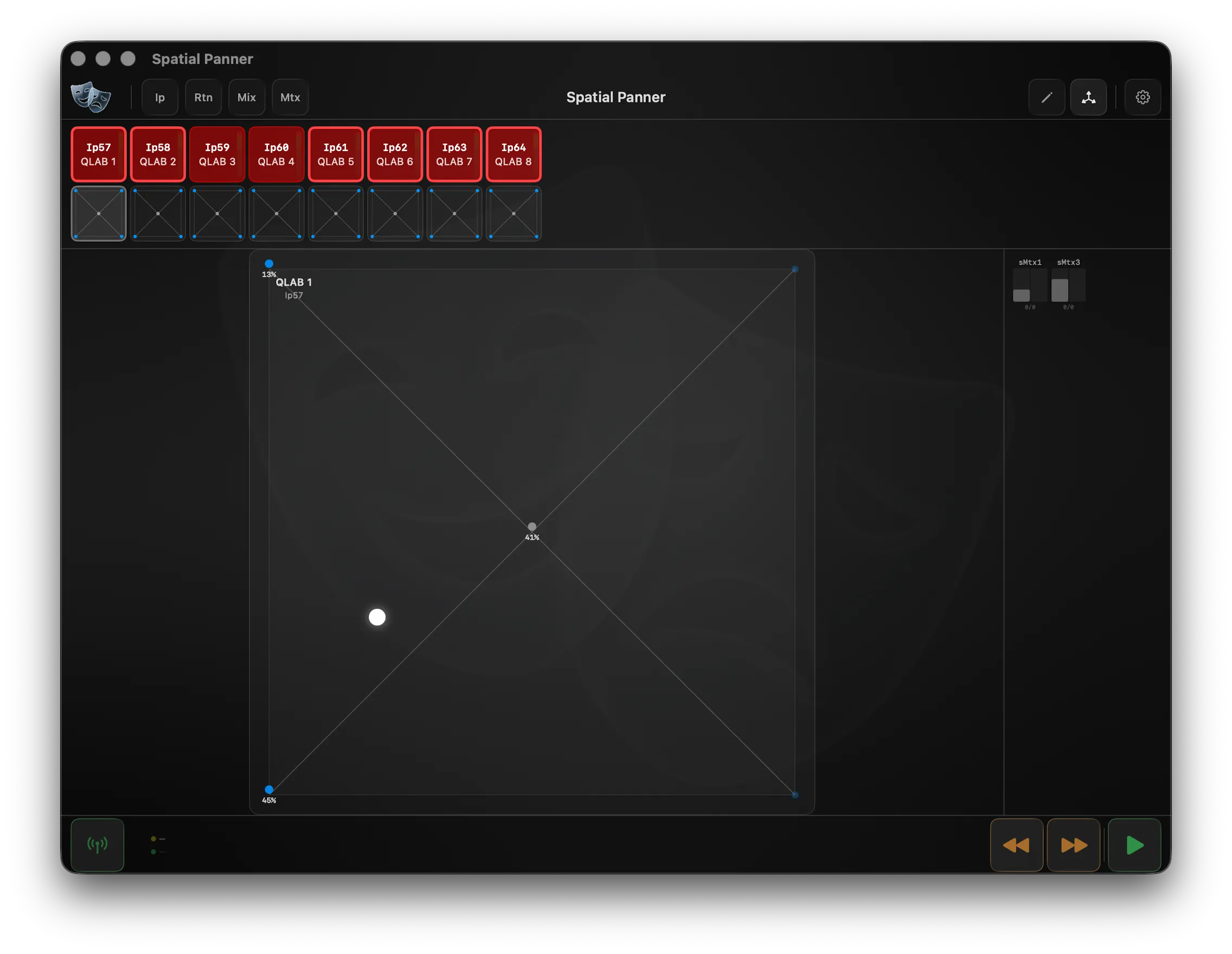This screenshot has width=1232, height=954.
Task: Click the dim top-right corner speaker node
Action: 795,269
